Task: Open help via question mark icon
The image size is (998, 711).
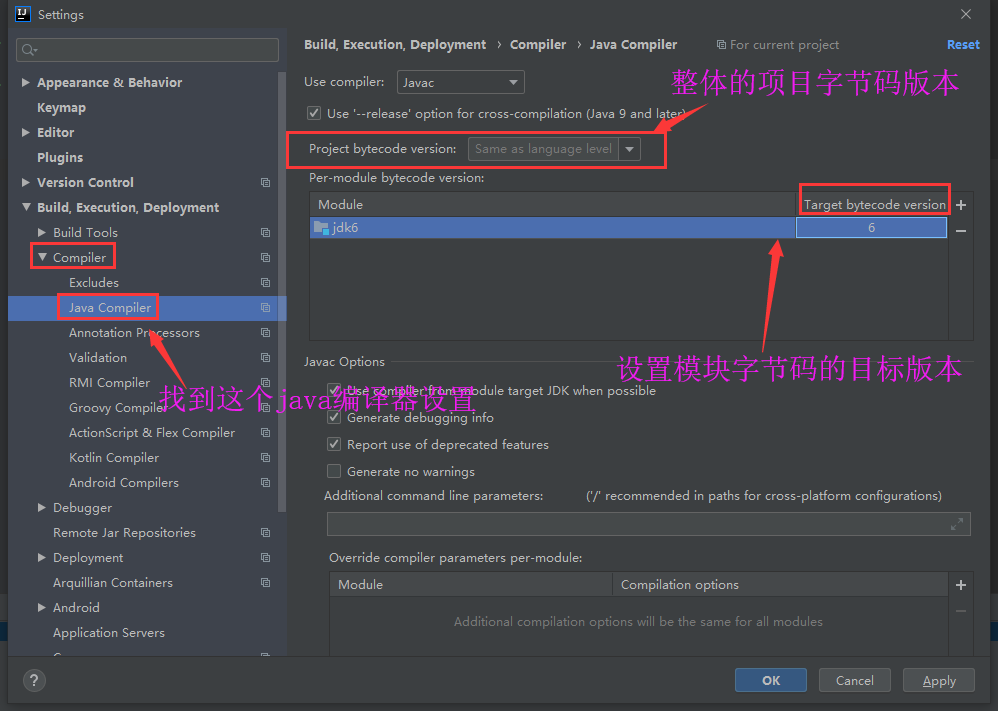Action: (34, 680)
